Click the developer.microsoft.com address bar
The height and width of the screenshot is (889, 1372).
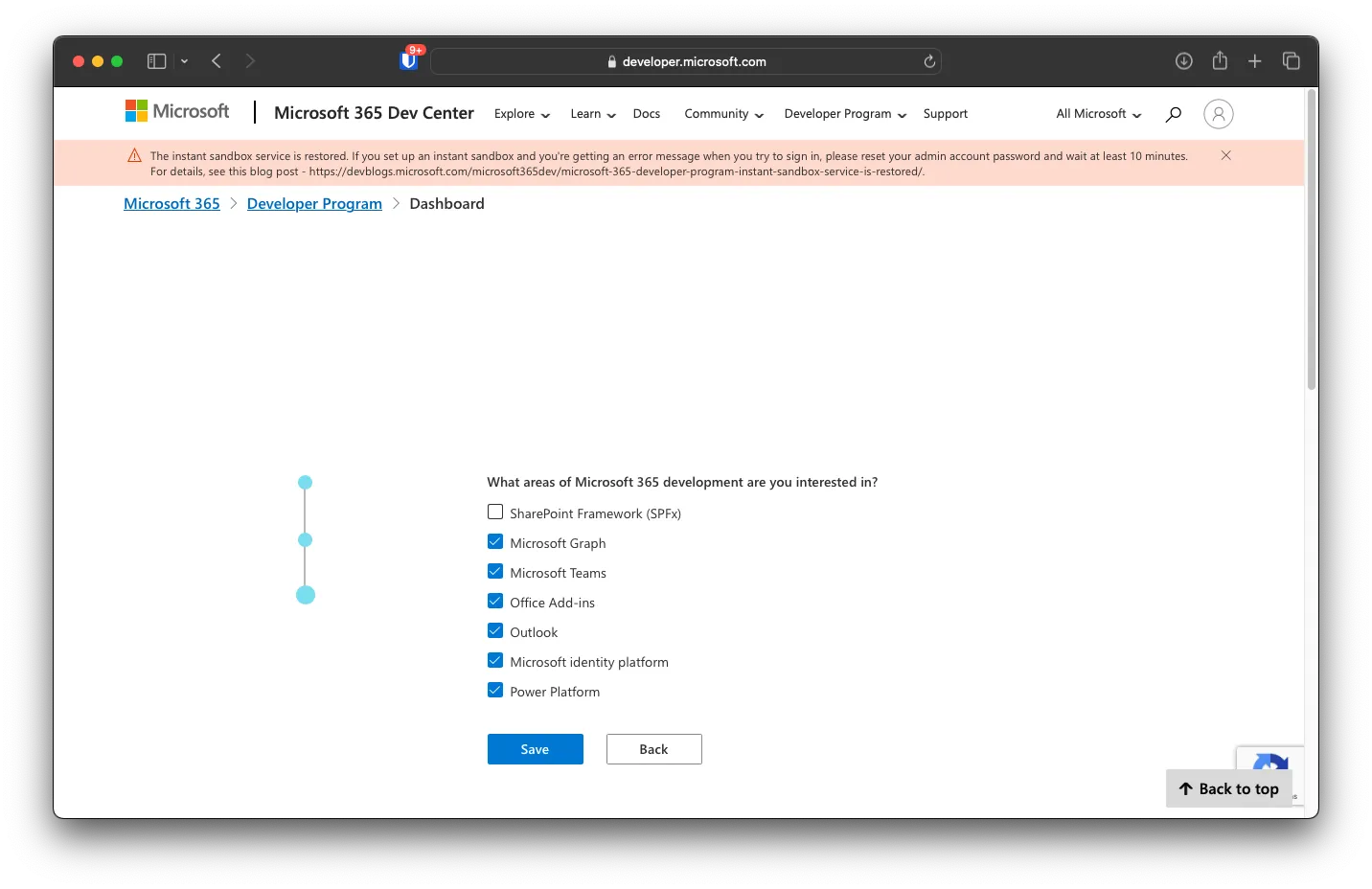click(x=686, y=61)
